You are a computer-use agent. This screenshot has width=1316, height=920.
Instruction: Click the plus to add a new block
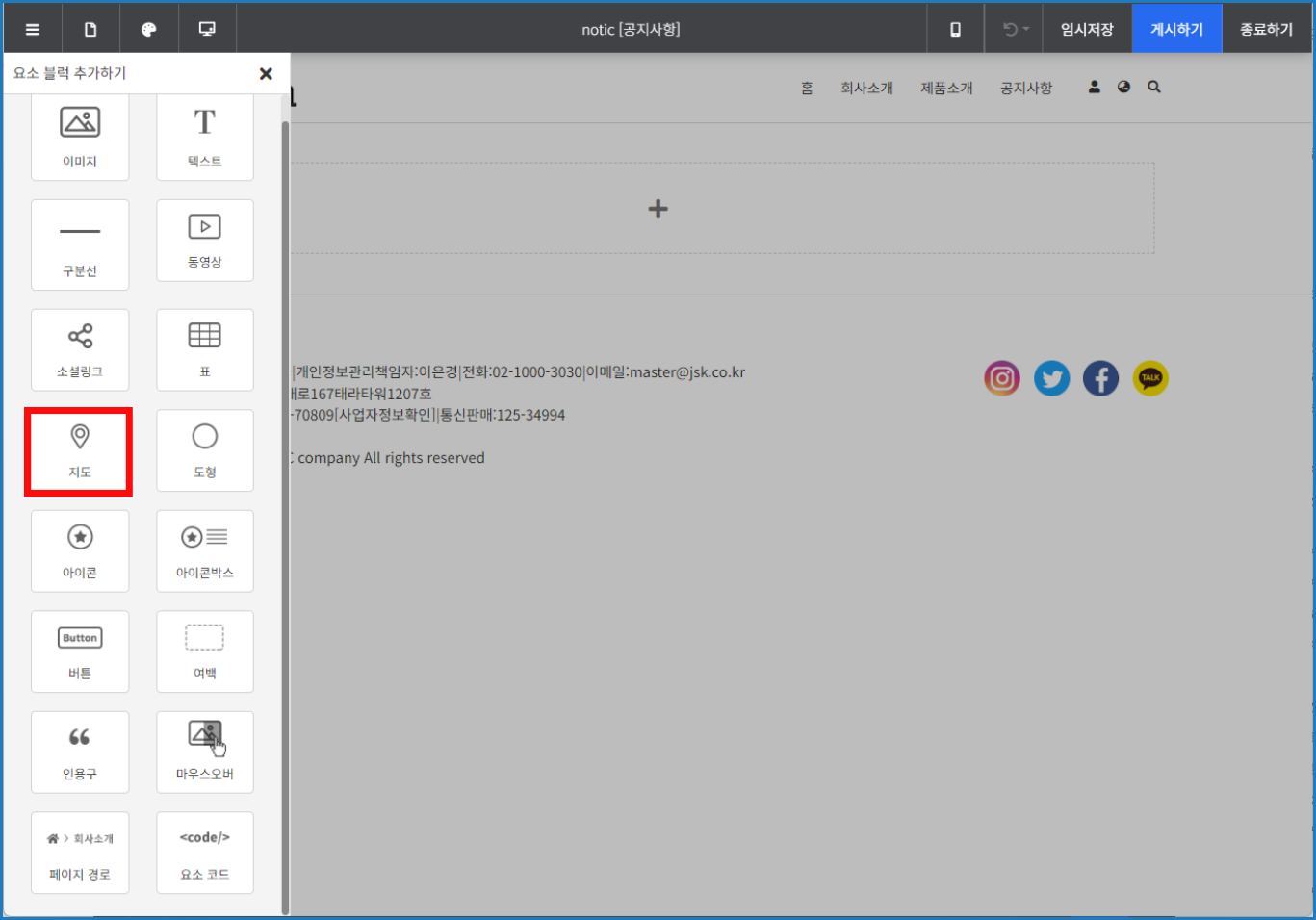pyautogui.click(x=658, y=209)
